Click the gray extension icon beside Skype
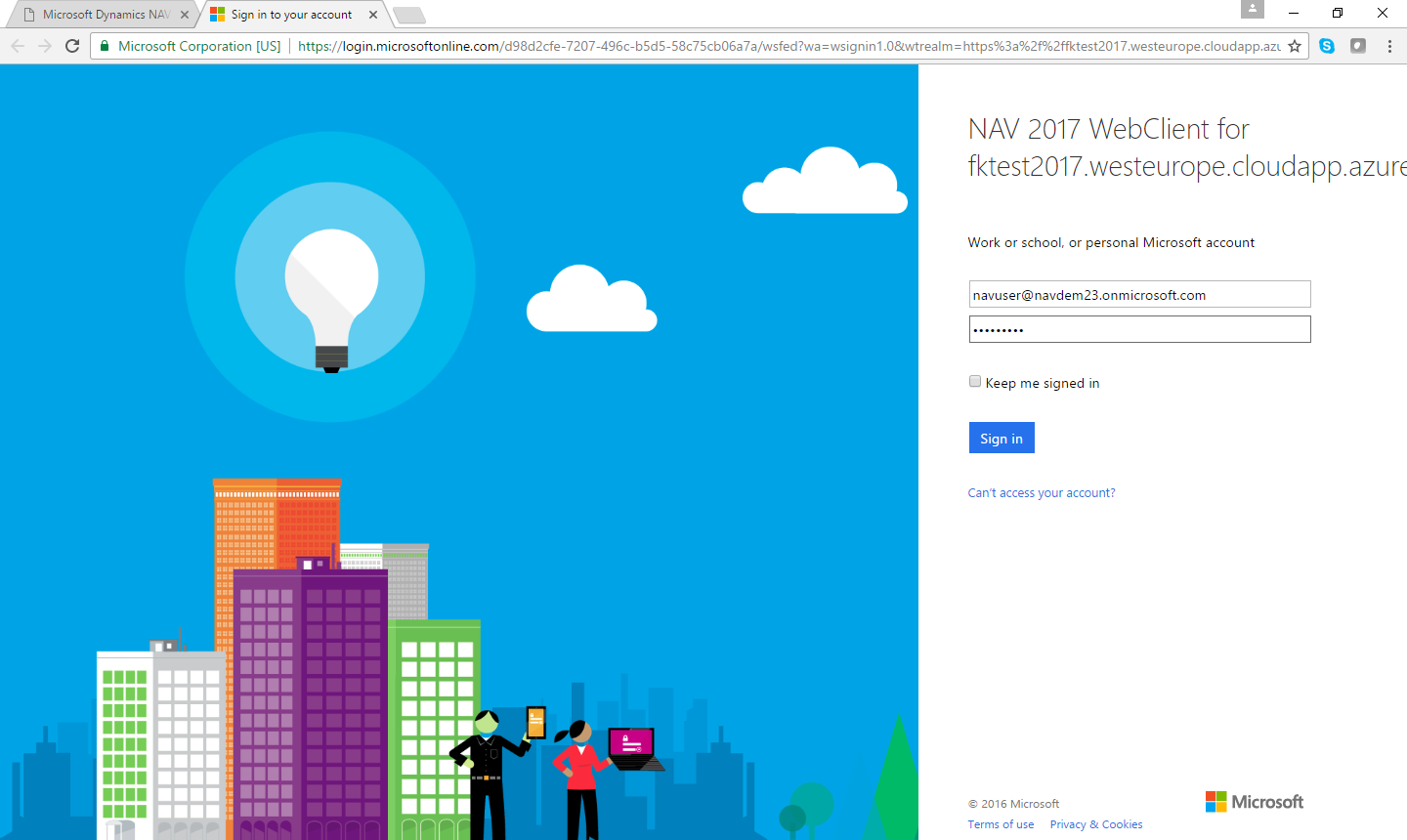Screen dimensions: 1407x840 click(x=1358, y=46)
